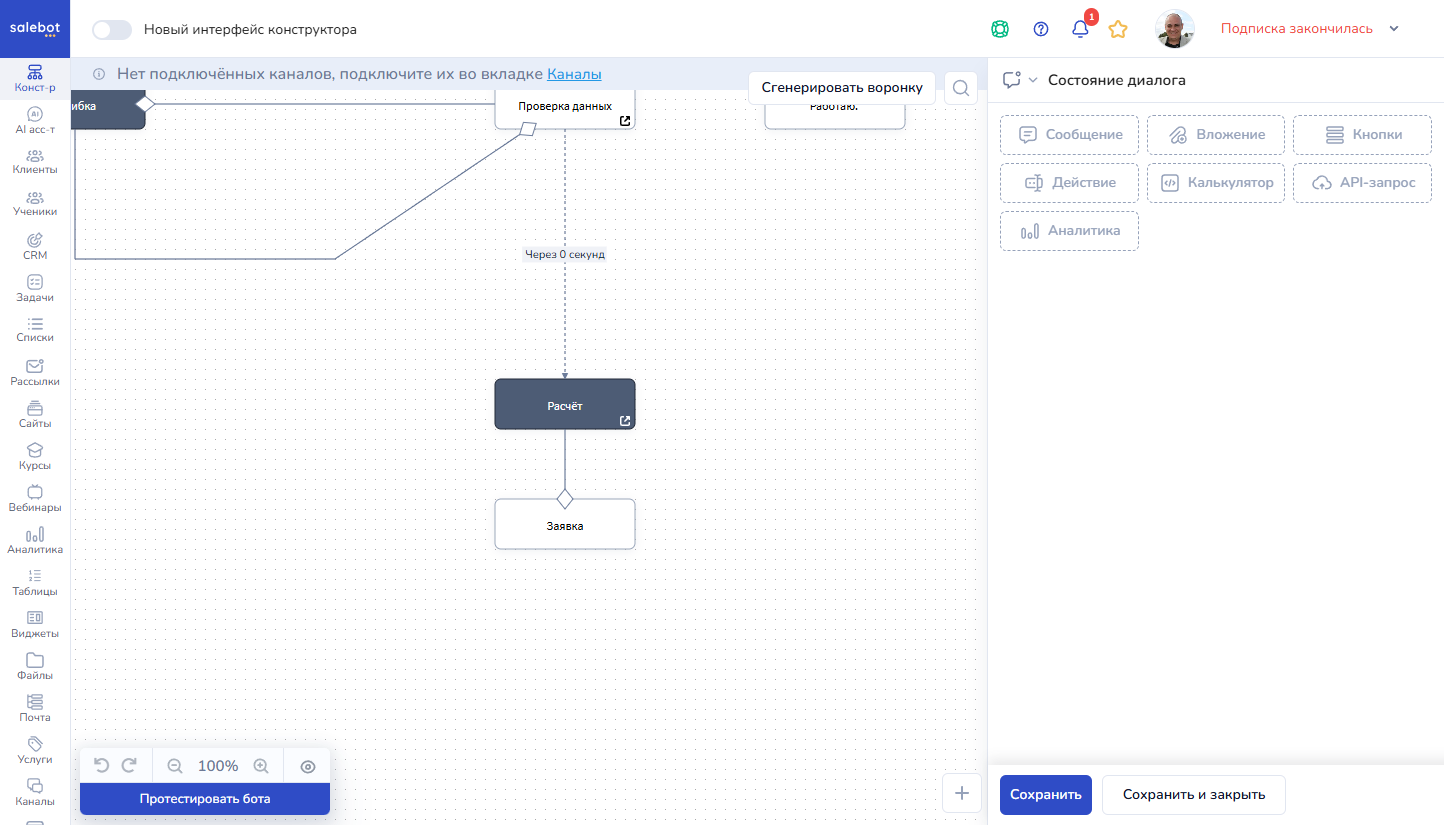Open Виджеты in the sidebar

[35, 625]
